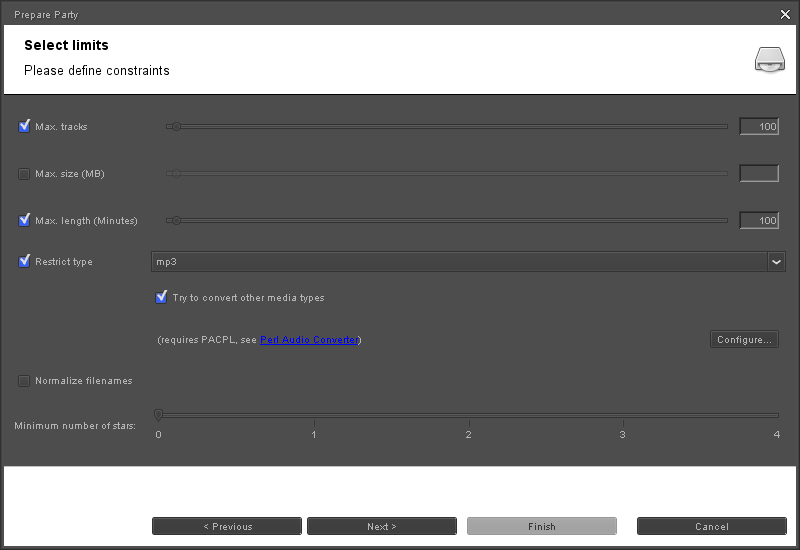Click the Max. tracks slider handle
This screenshot has height=550, width=800.
click(x=177, y=127)
